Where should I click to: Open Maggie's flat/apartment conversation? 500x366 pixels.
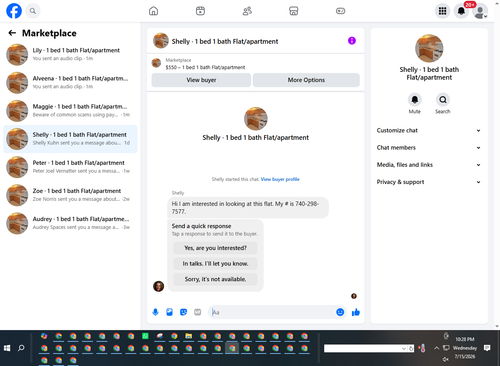[x=70, y=111]
